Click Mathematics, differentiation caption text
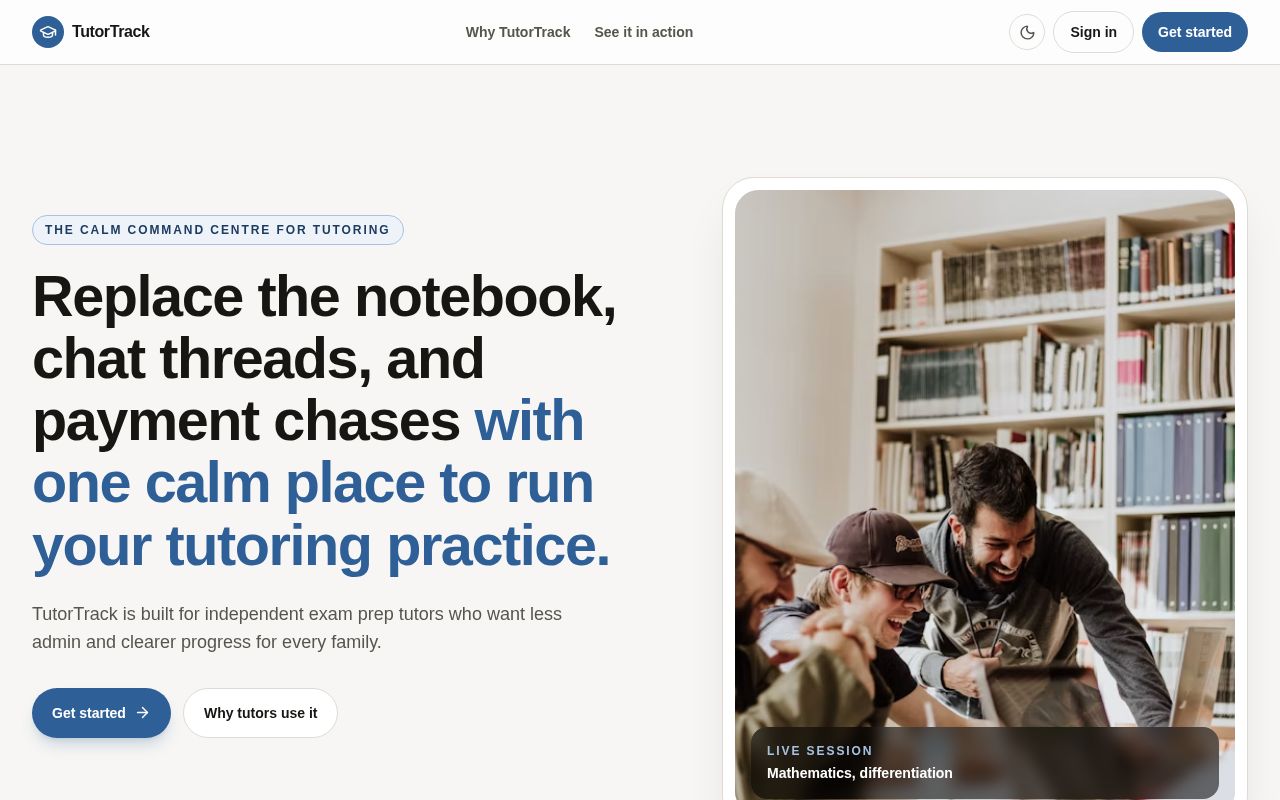1280x800 pixels. 860,773
